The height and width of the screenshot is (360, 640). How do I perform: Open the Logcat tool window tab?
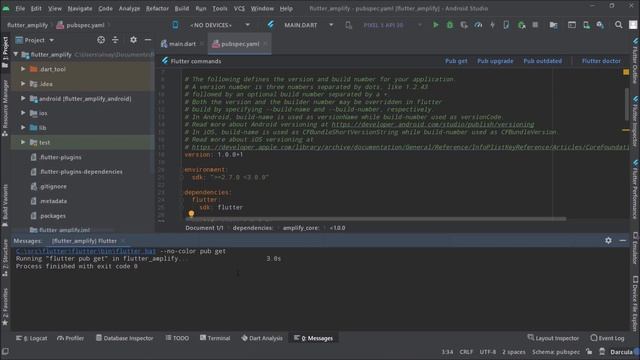click(x=31, y=338)
